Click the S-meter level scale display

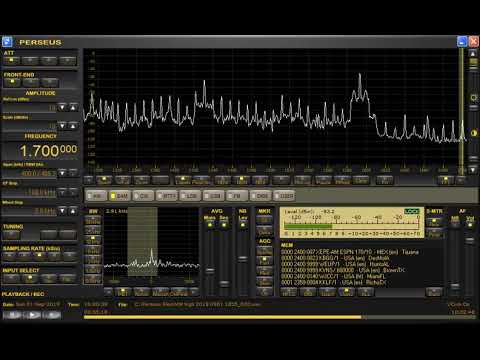pos(352,222)
